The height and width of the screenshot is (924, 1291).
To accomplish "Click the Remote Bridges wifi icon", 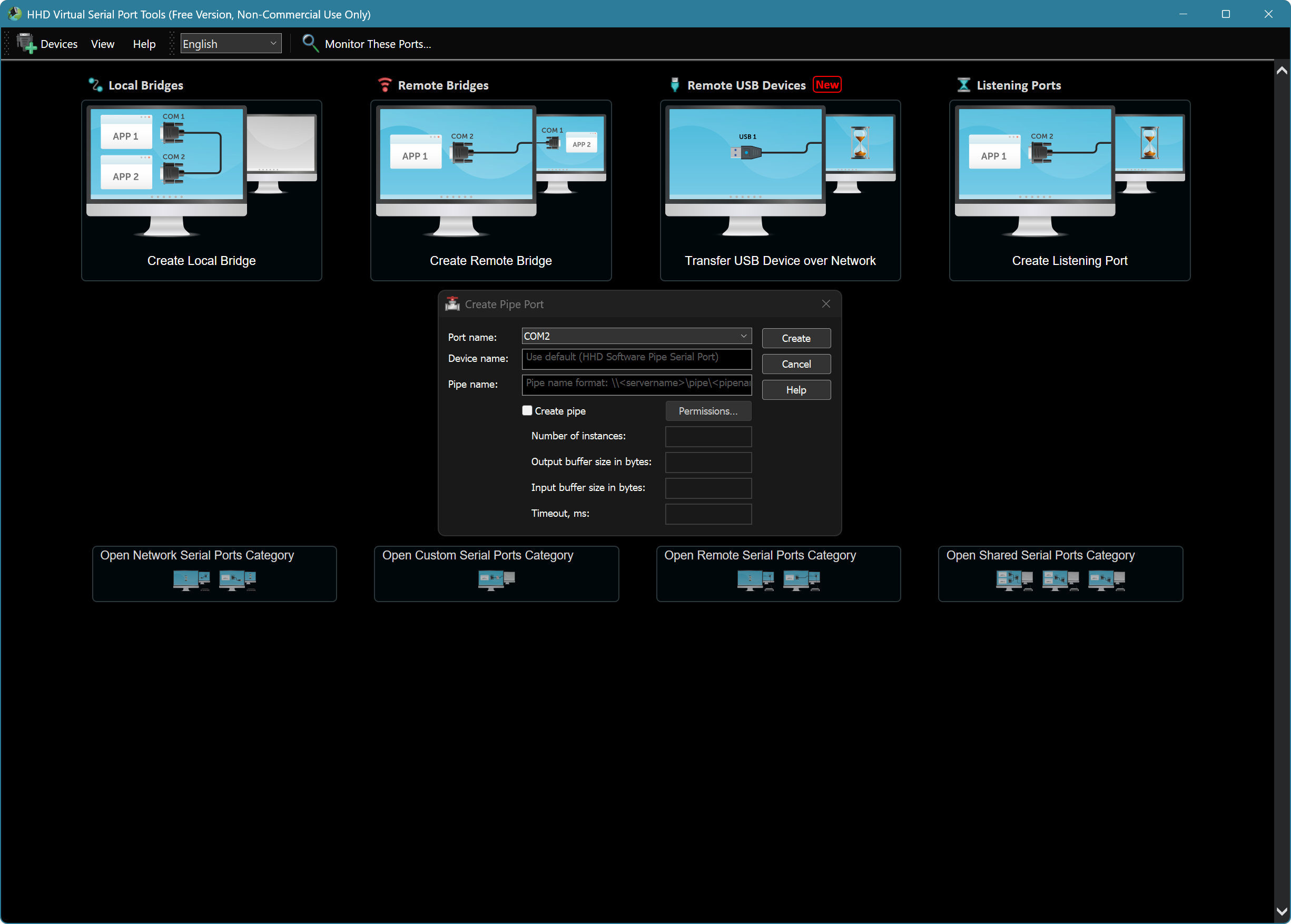I will pyautogui.click(x=385, y=85).
